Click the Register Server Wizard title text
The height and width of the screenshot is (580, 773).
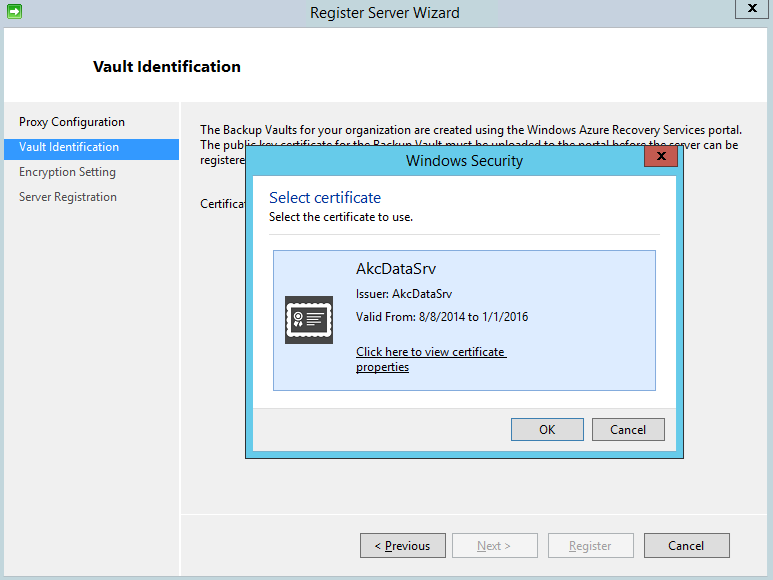pyautogui.click(x=385, y=13)
